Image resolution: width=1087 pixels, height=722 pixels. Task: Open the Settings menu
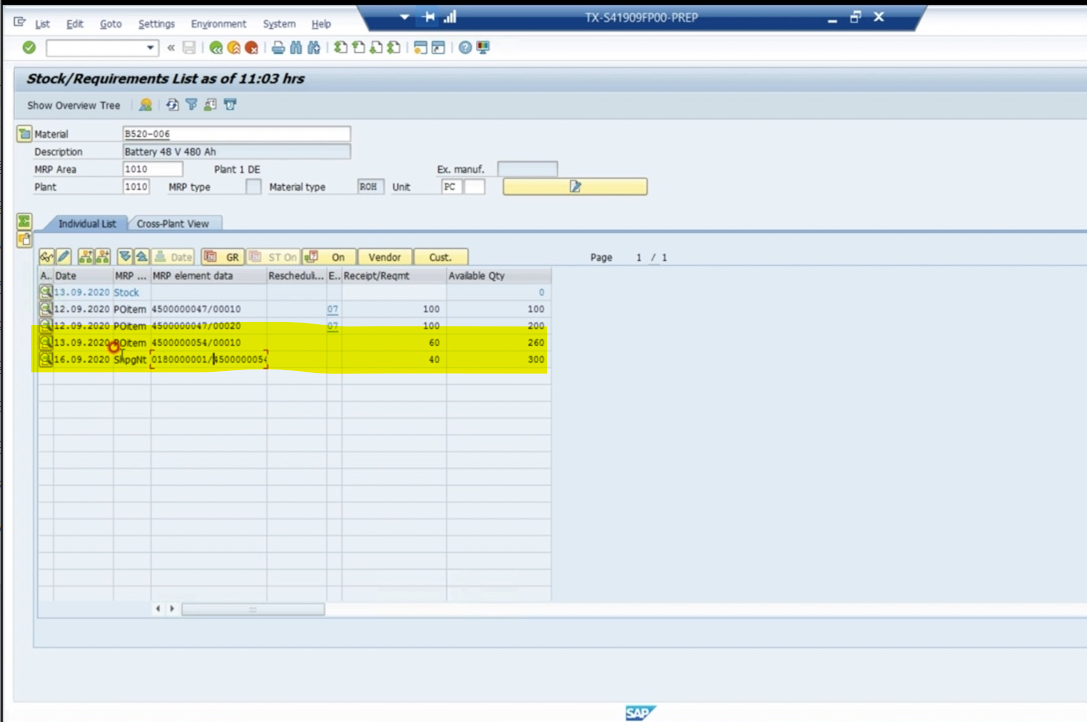[156, 24]
